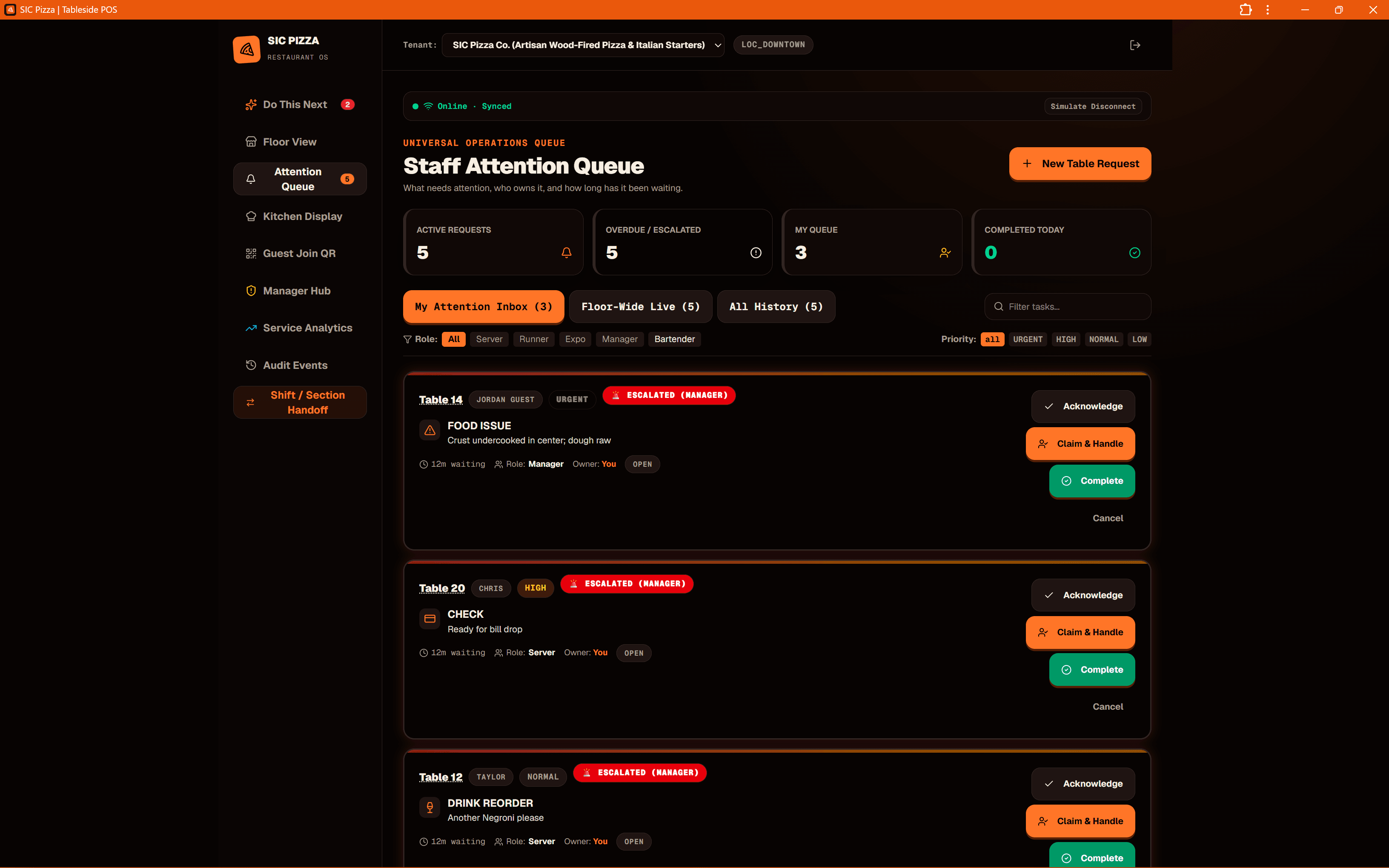The image size is (1389, 868).
Task: Click the logout icon in header
Action: pyautogui.click(x=1134, y=45)
